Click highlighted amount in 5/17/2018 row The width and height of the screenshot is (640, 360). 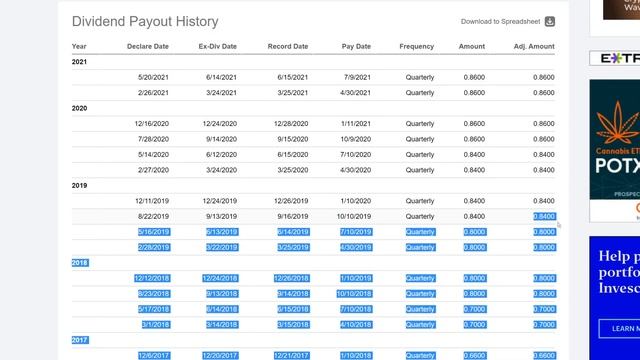pyautogui.click(x=475, y=309)
